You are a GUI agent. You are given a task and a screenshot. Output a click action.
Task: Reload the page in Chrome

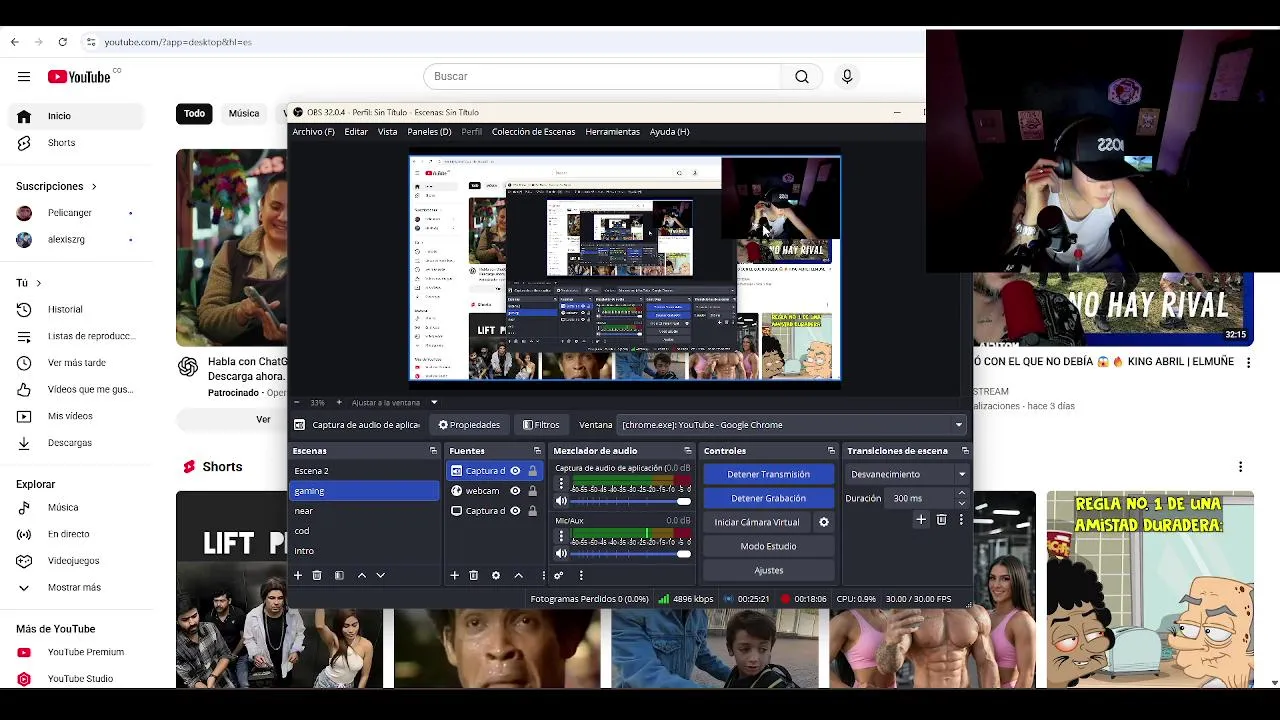point(62,42)
